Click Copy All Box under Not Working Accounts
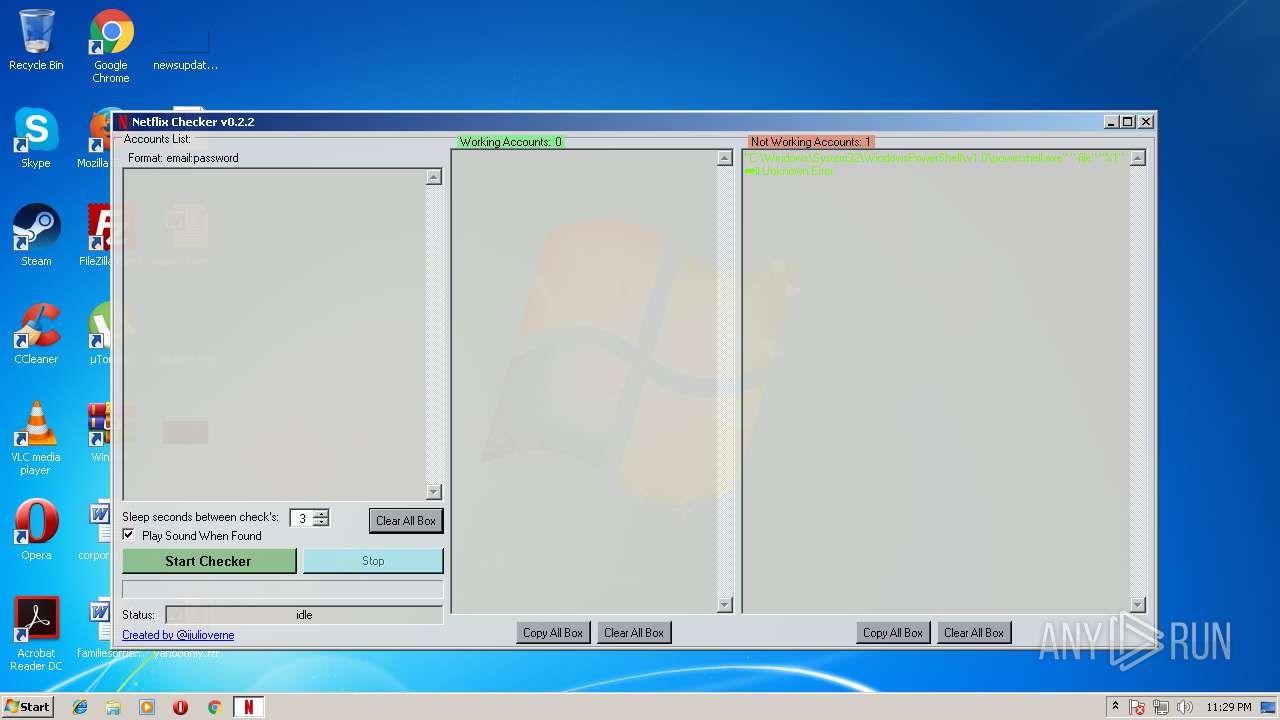Image resolution: width=1280 pixels, height=720 pixels. 893,632
